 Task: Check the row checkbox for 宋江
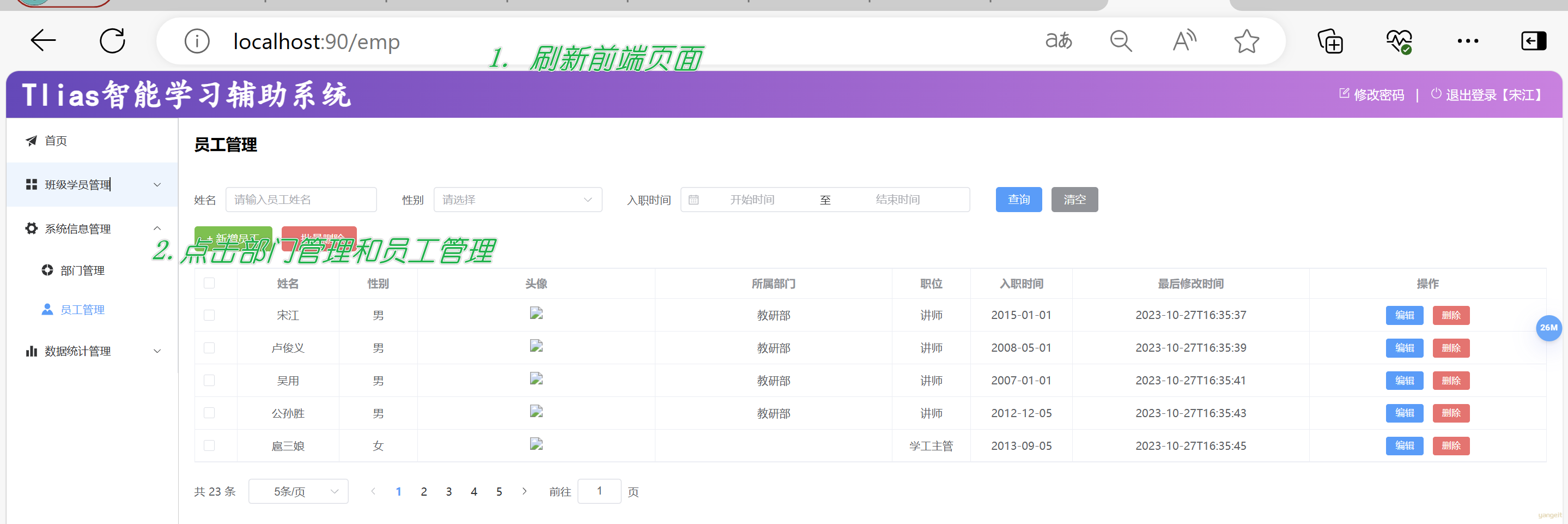click(x=209, y=315)
